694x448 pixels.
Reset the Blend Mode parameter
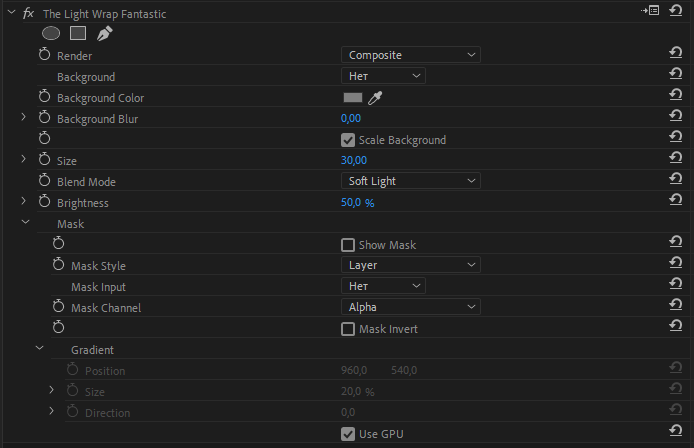click(675, 181)
